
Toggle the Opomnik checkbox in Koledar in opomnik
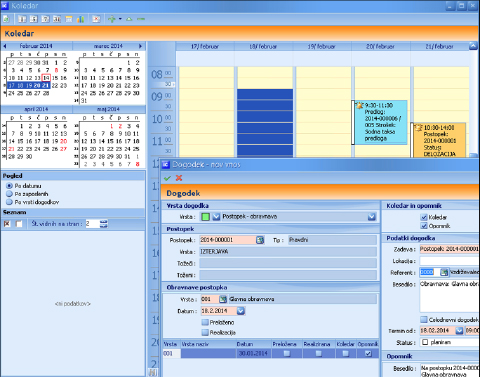click(x=424, y=226)
